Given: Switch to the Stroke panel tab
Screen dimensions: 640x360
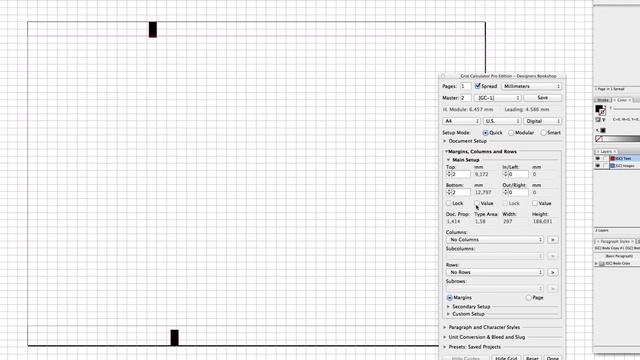Looking at the screenshot, I should pos(603,100).
